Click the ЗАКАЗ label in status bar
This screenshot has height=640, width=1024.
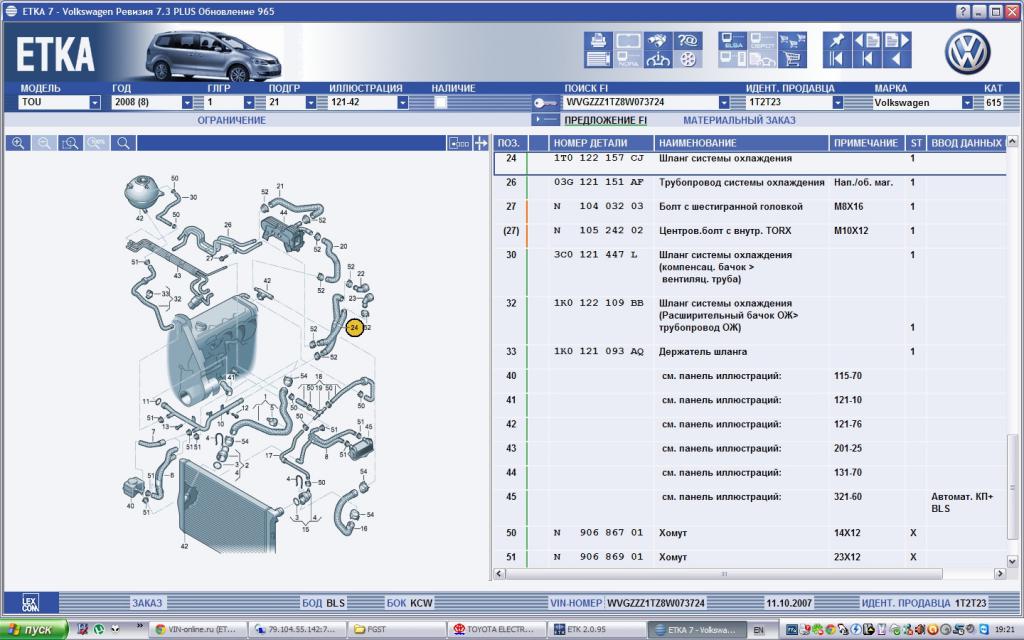[x=147, y=603]
